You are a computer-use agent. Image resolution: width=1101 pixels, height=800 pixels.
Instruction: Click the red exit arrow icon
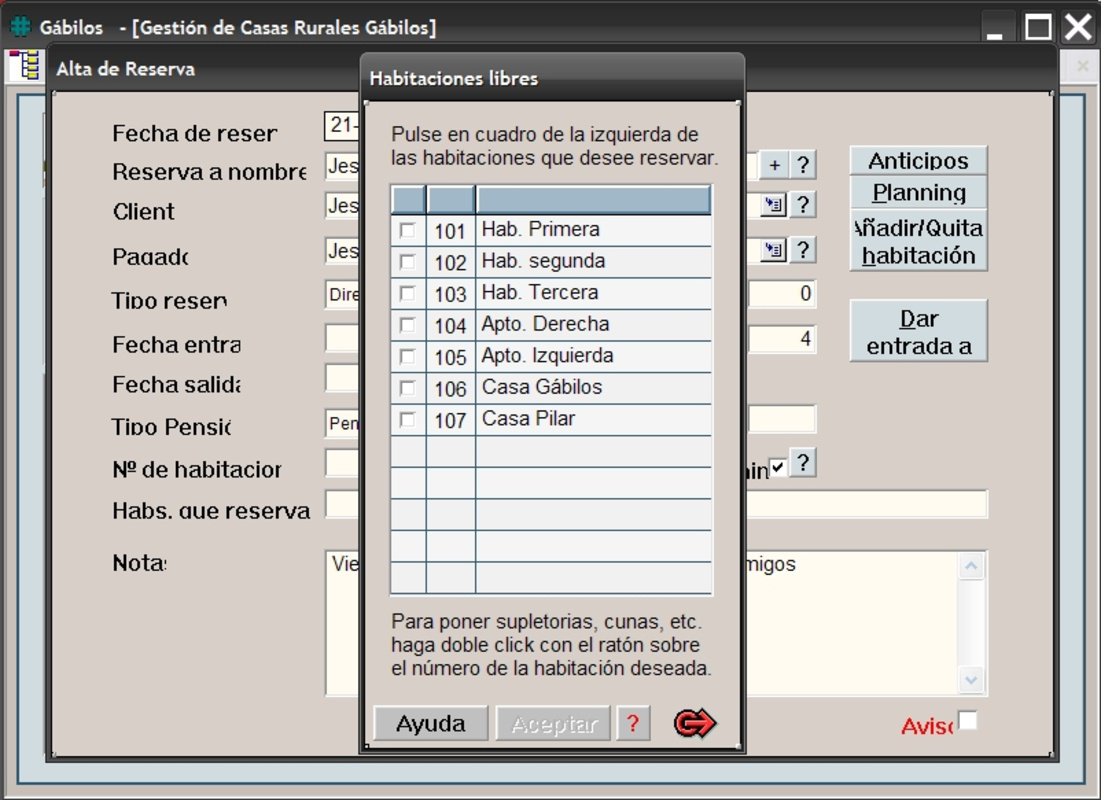click(x=694, y=723)
